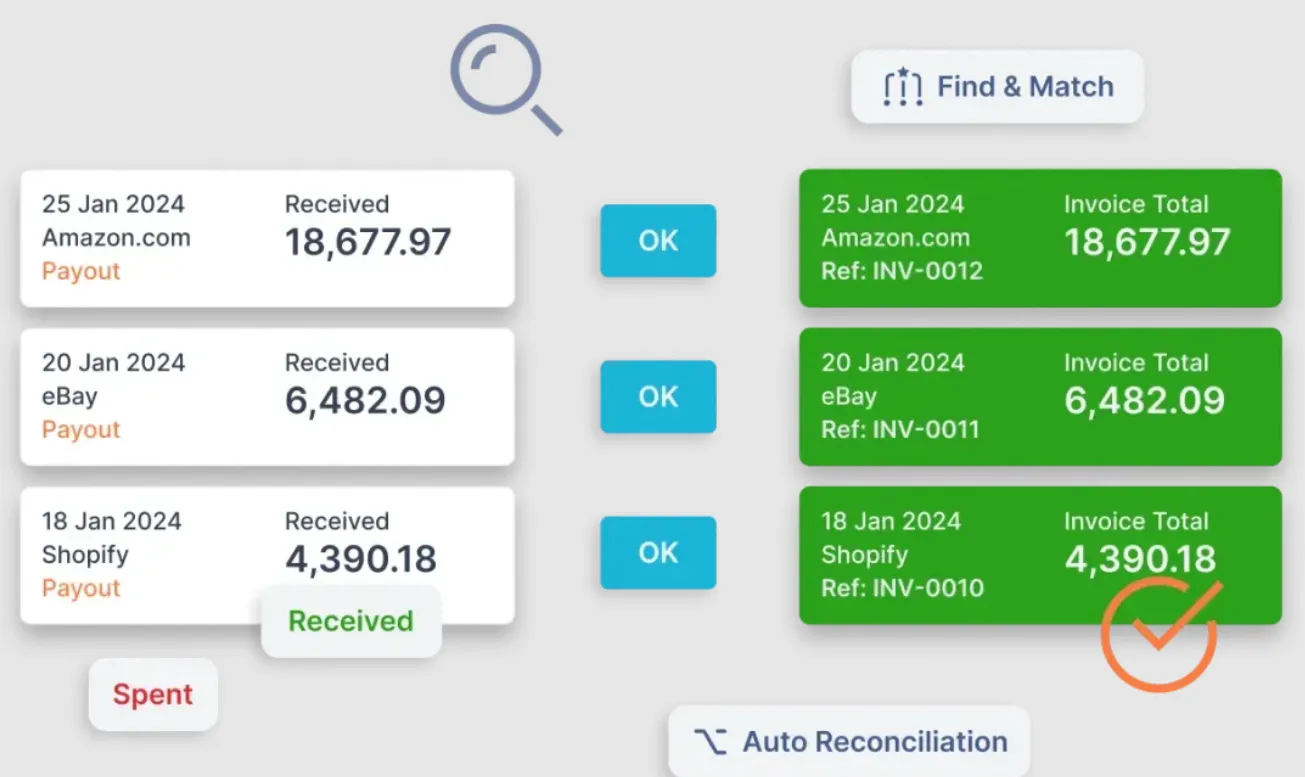This screenshot has width=1305, height=777.
Task: Click eBay name in the white card
Action: pyautogui.click(x=70, y=397)
